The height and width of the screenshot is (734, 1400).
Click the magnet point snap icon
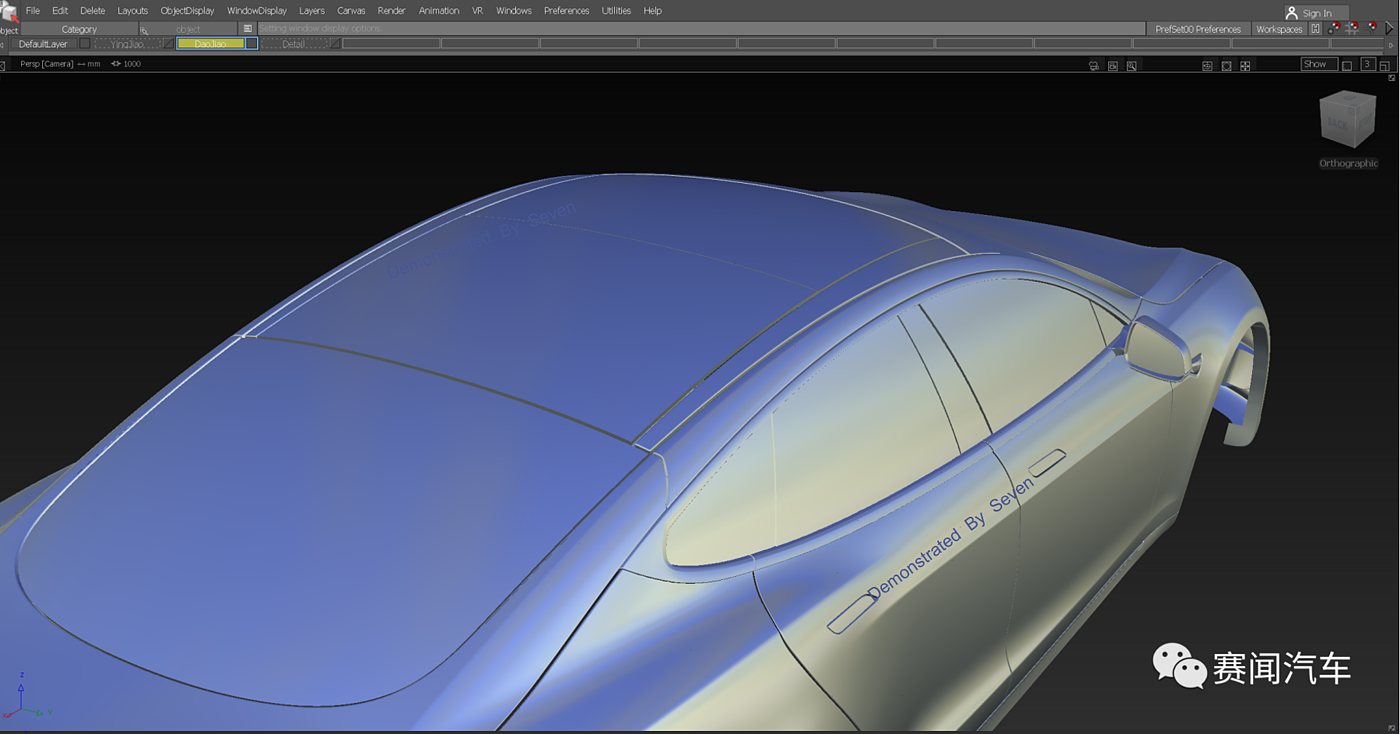pyautogui.click(x=1333, y=29)
